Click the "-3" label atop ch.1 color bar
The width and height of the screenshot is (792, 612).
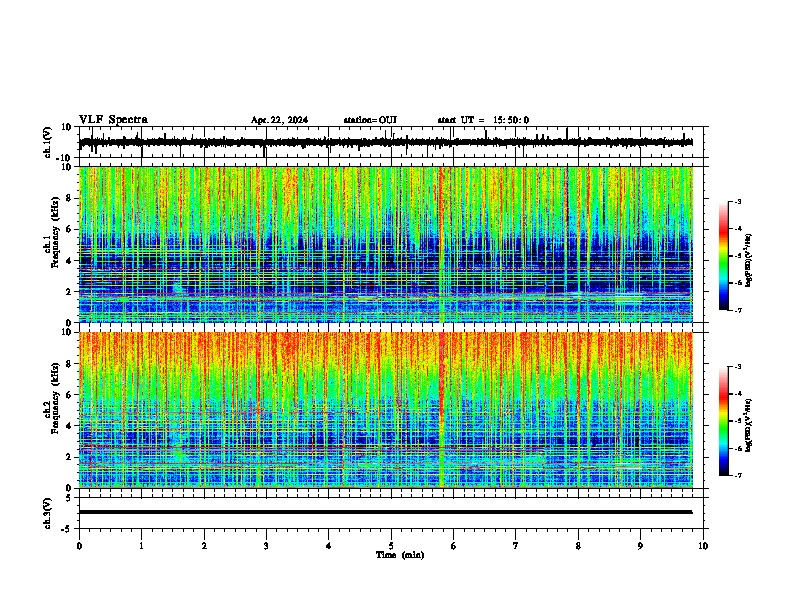[737, 201]
